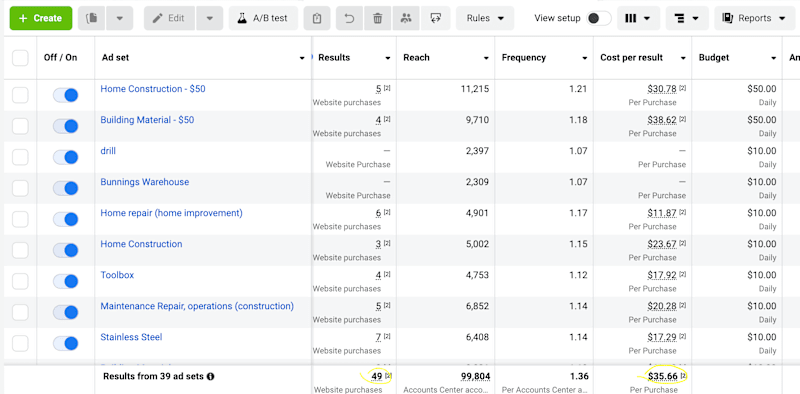Open the Bunnings Warehouse ad set link
The width and height of the screenshot is (800, 394).
pyautogui.click(x=144, y=182)
